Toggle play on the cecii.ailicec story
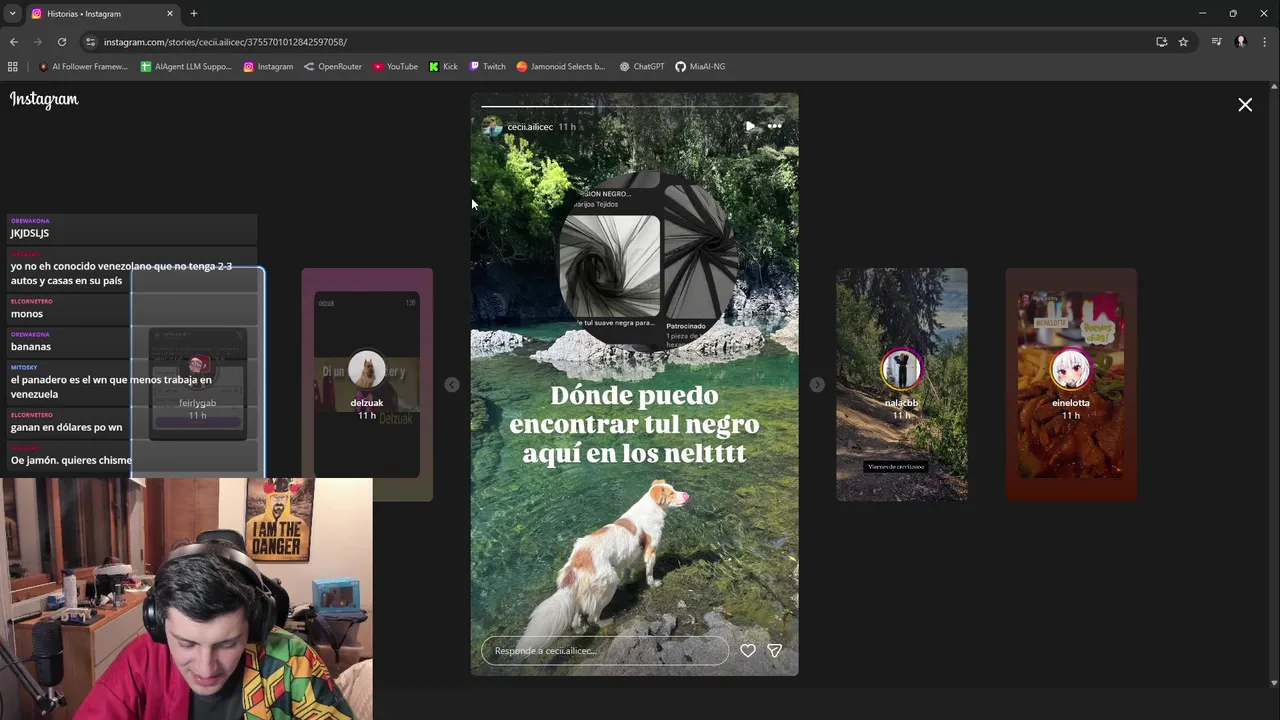 pyautogui.click(x=750, y=126)
